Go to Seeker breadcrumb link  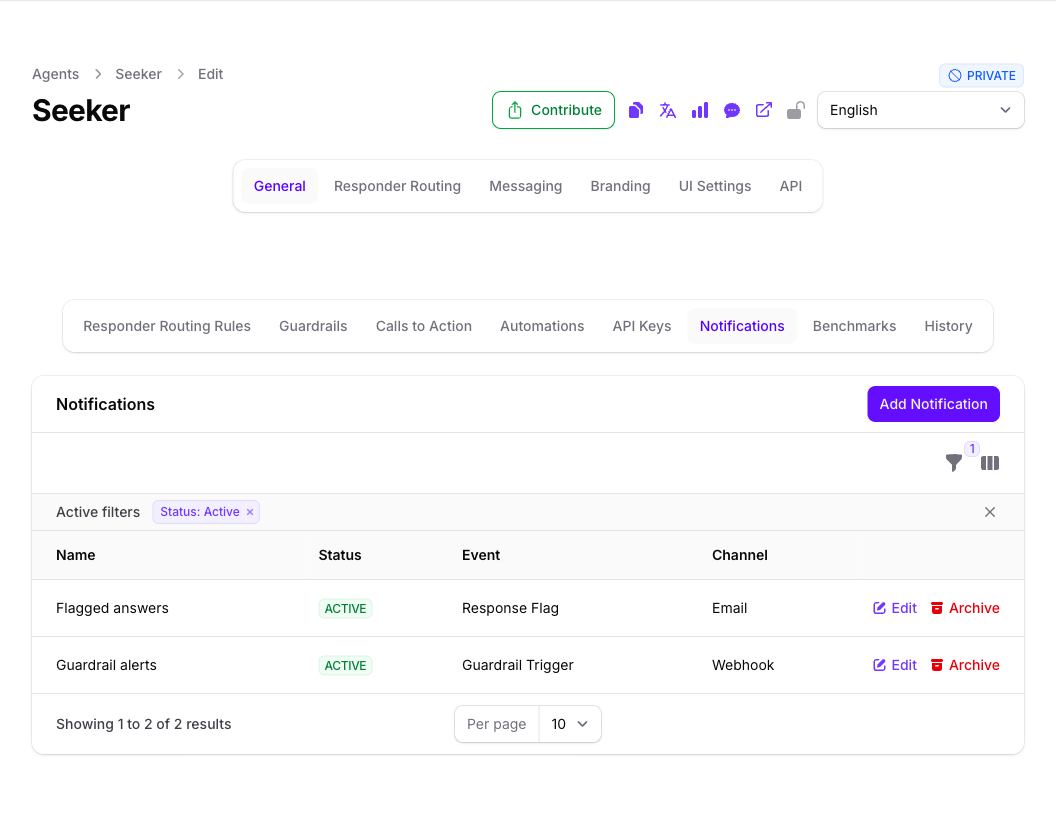point(138,74)
